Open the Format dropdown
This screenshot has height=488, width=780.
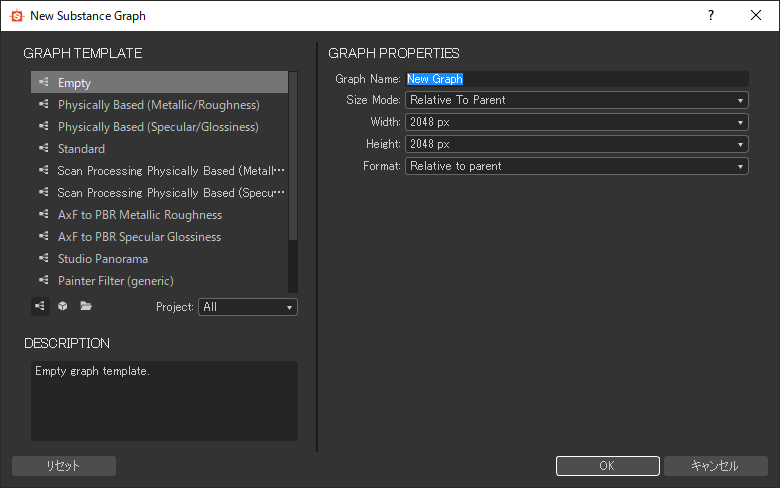[577, 166]
